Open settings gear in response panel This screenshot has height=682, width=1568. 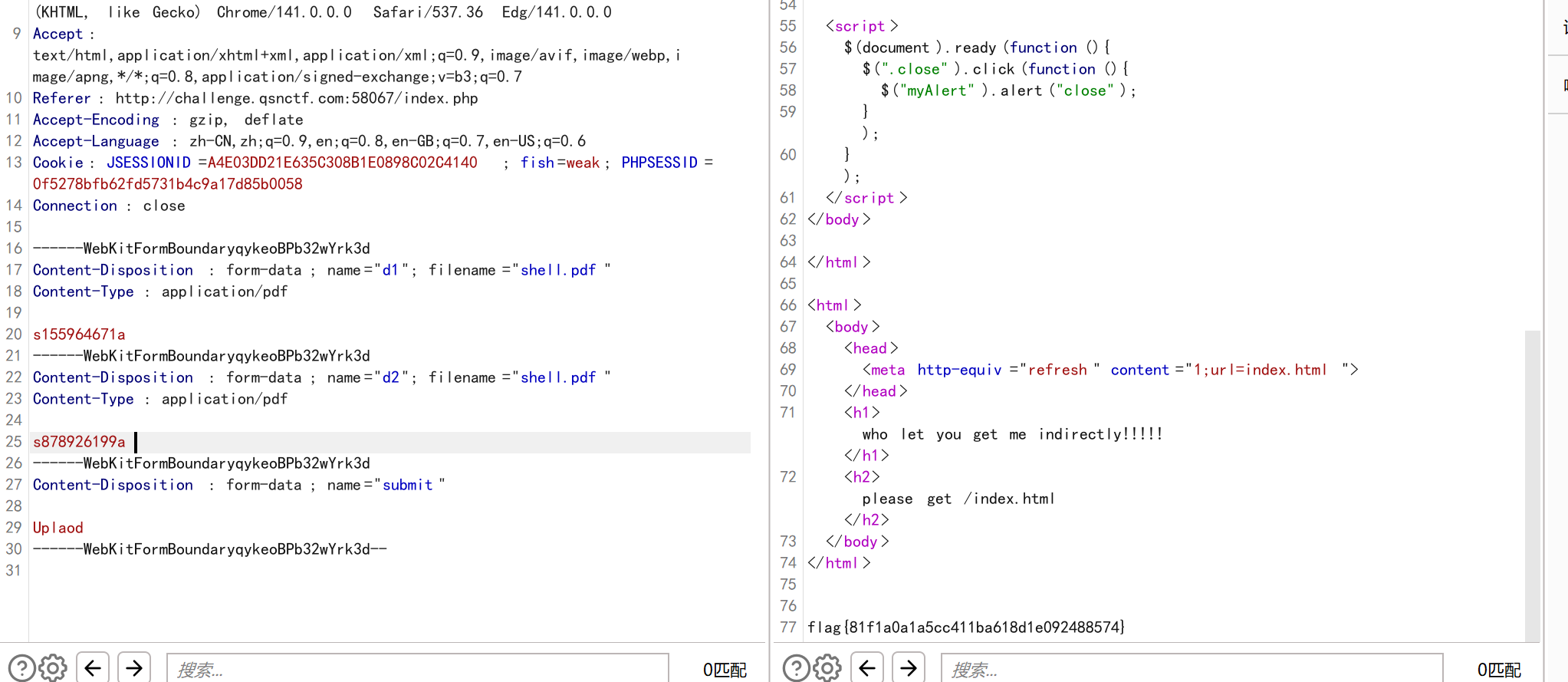827,668
